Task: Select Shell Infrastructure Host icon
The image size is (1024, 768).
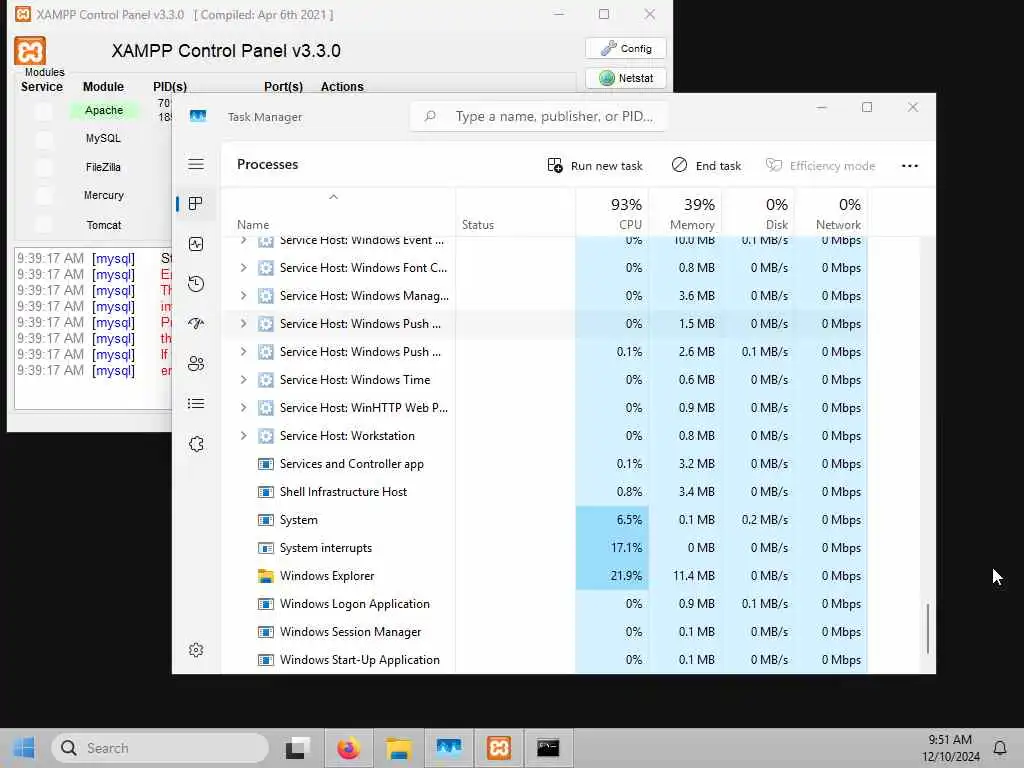Action: click(265, 492)
